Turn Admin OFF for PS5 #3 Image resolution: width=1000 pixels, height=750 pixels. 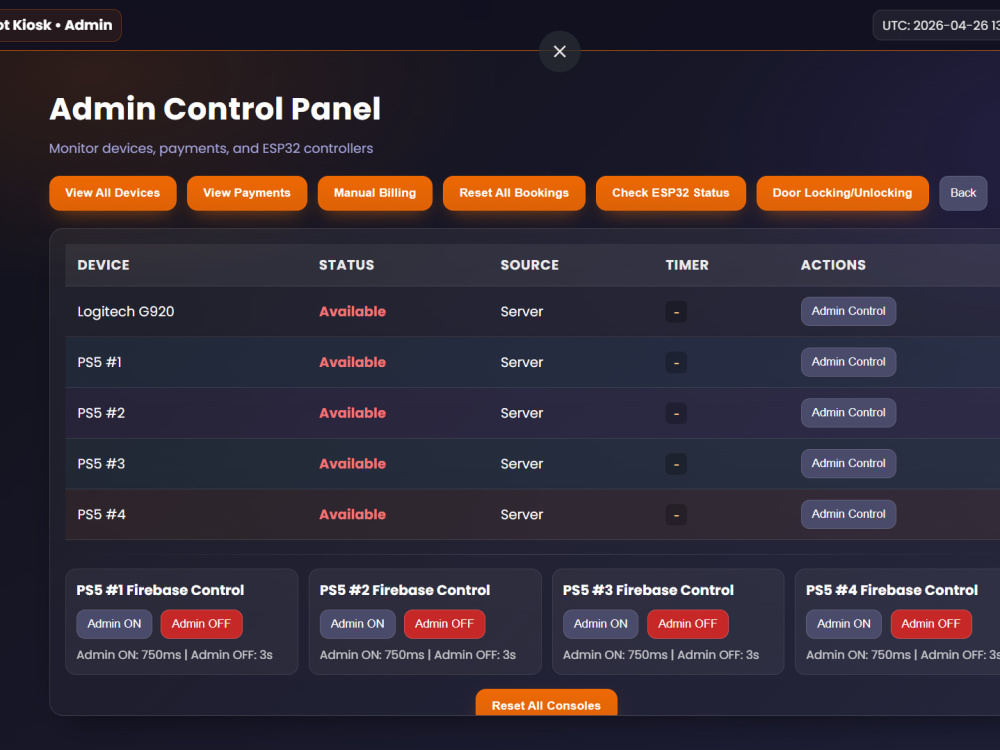point(688,624)
